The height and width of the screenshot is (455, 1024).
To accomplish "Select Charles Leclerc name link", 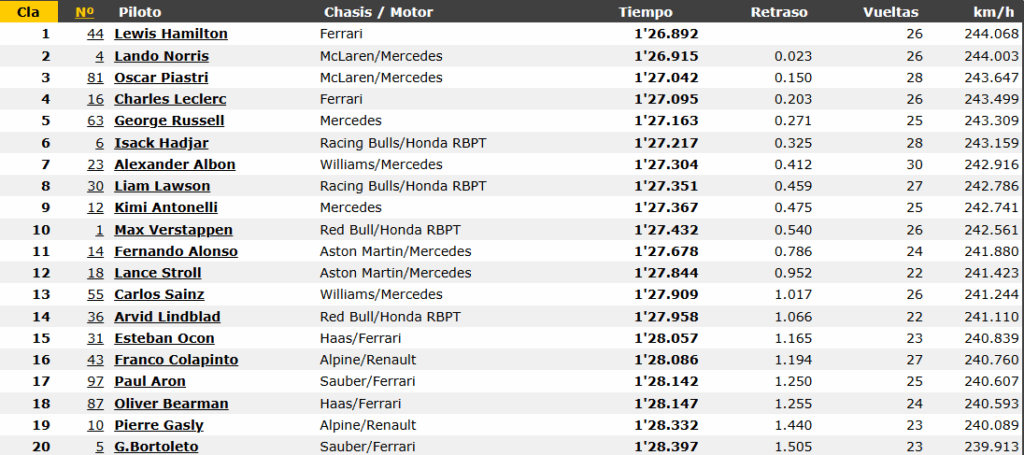I will 170,99.
